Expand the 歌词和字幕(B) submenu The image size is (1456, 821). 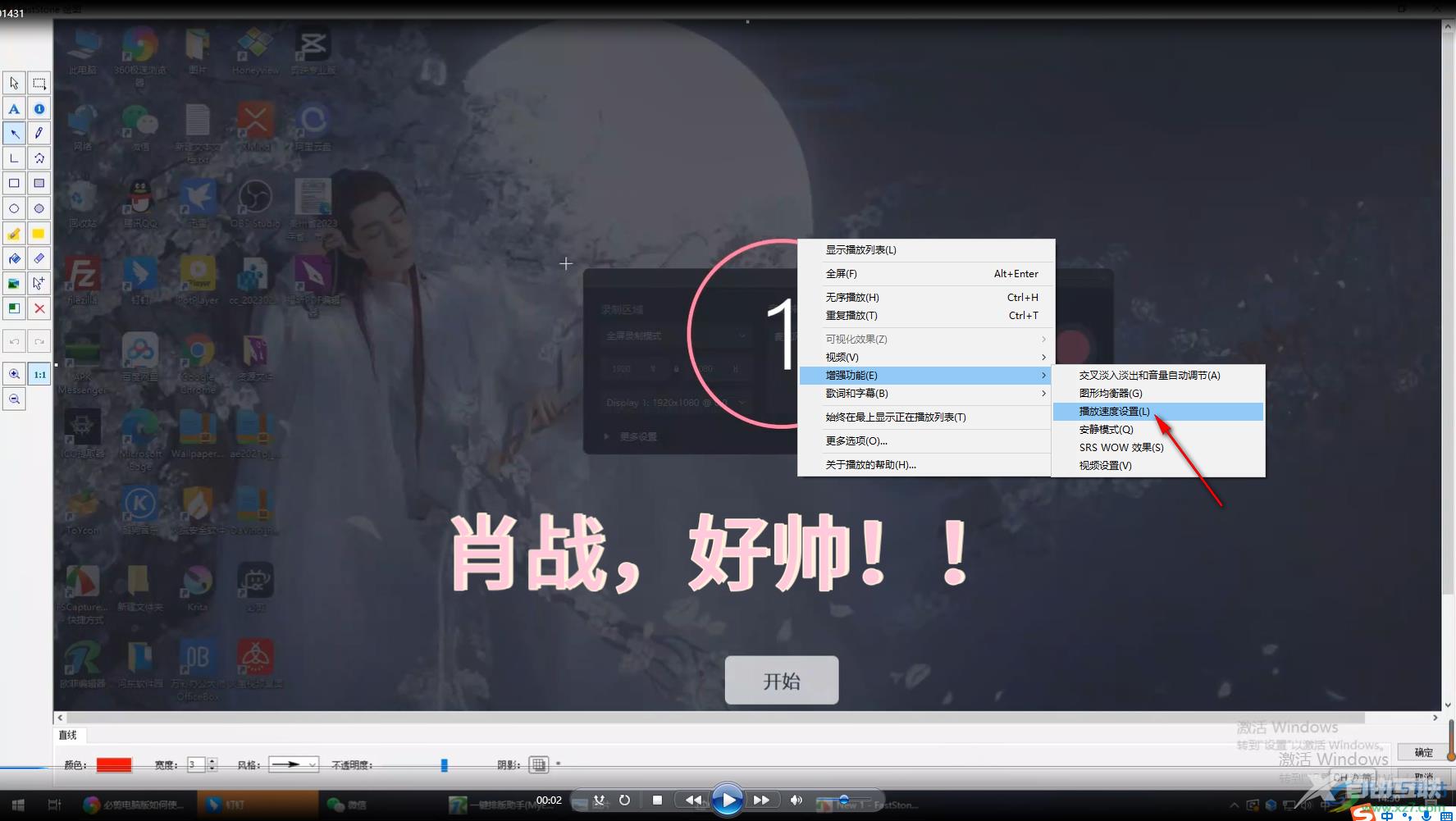[926, 394]
